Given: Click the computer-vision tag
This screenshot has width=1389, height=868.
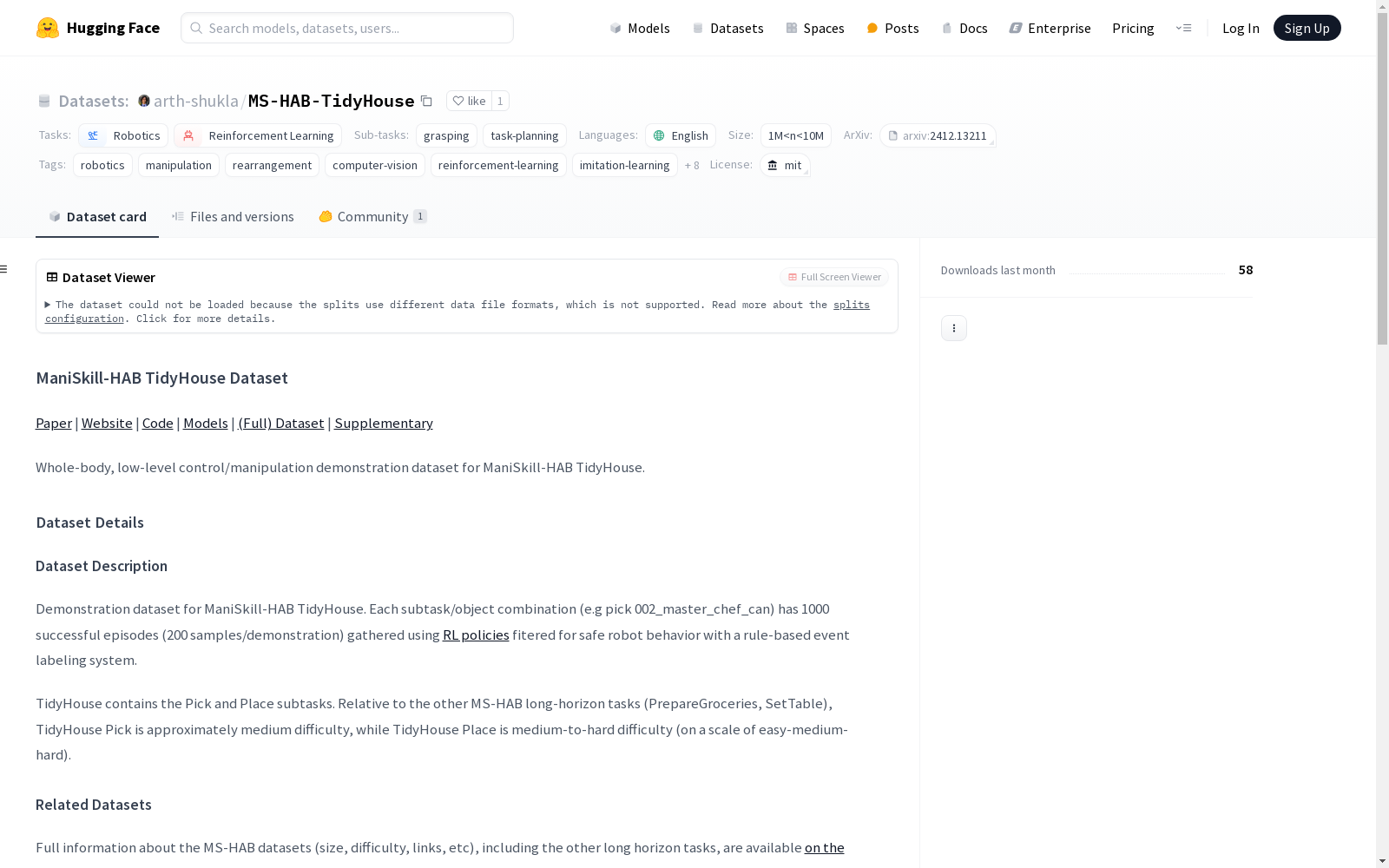Looking at the screenshot, I should [375, 165].
